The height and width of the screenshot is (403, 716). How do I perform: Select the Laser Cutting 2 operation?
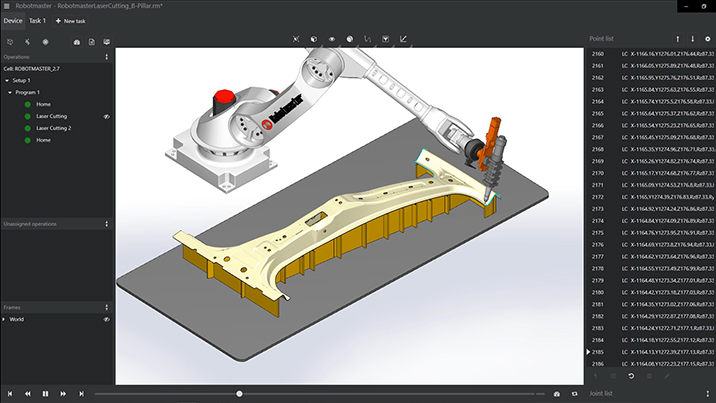coord(54,128)
